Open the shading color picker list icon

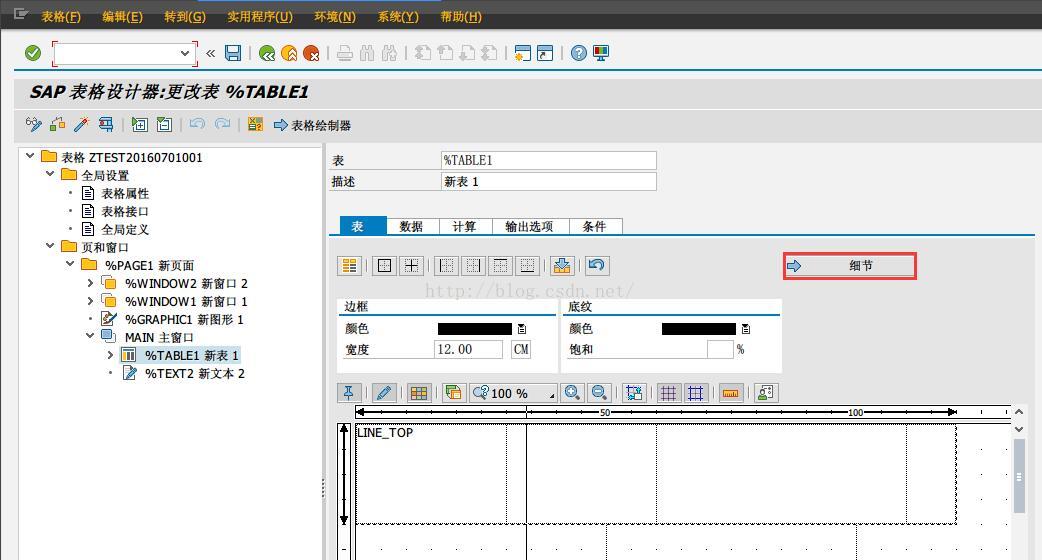(746, 329)
